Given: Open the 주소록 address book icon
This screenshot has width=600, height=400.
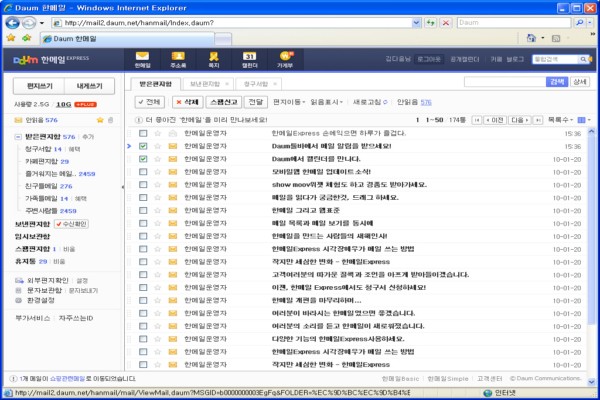Looking at the screenshot, I should pos(178,59).
